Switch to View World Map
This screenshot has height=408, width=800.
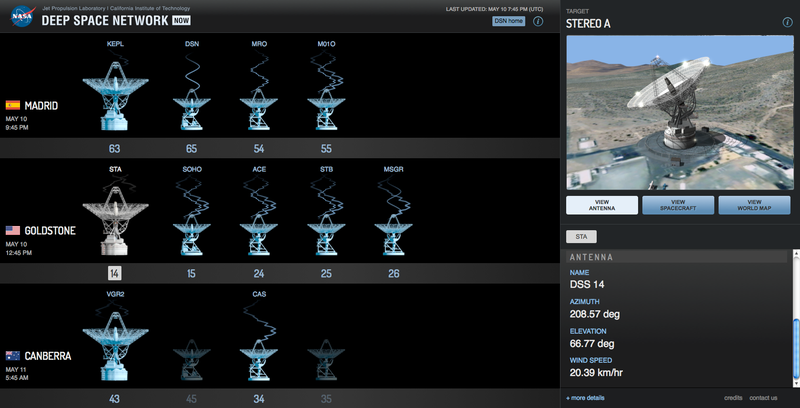[754, 205]
